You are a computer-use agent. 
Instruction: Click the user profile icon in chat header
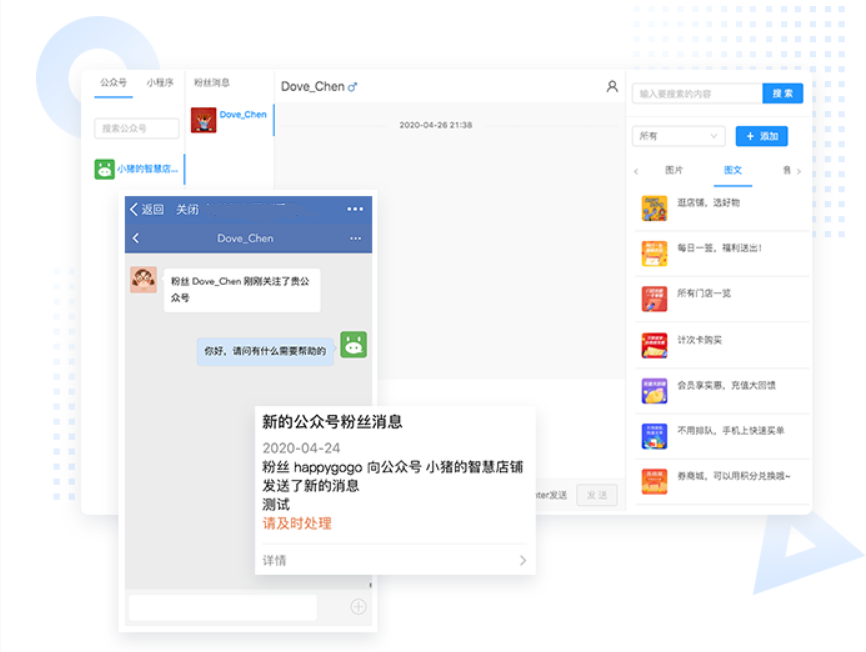coord(612,86)
